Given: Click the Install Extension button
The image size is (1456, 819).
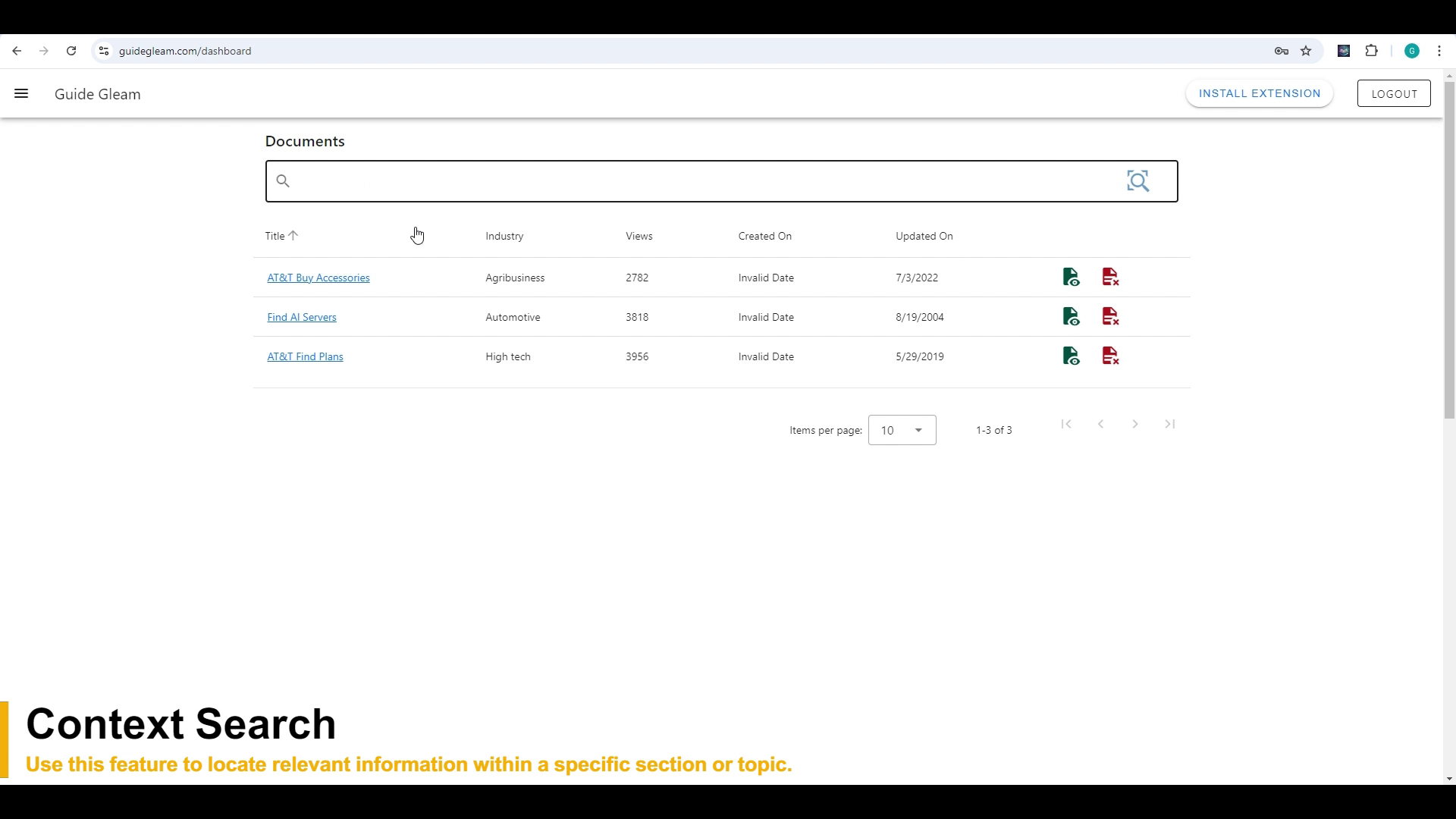Looking at the screenshot, I should click(1259, 93).
